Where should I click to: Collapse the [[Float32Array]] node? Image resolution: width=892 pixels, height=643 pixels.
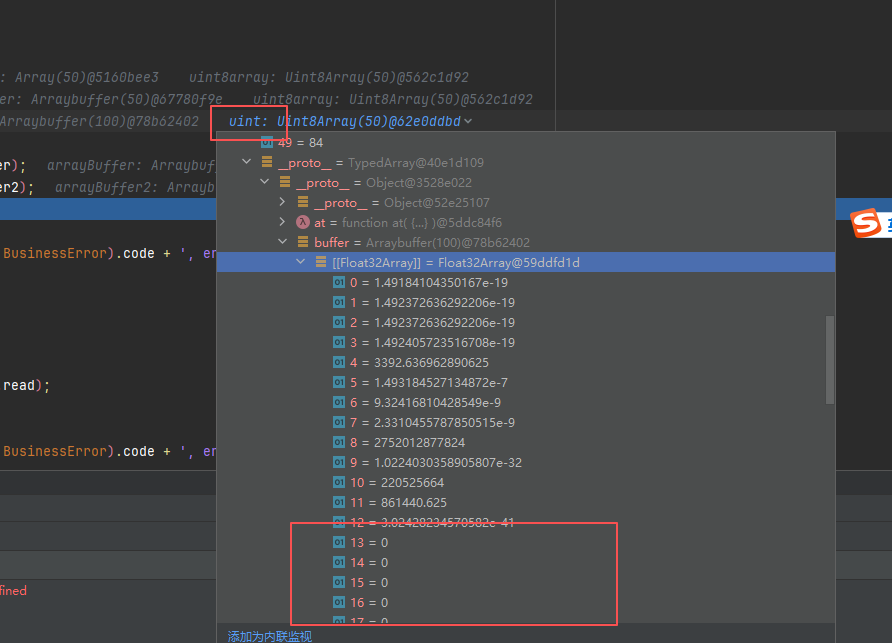[301, 262]
